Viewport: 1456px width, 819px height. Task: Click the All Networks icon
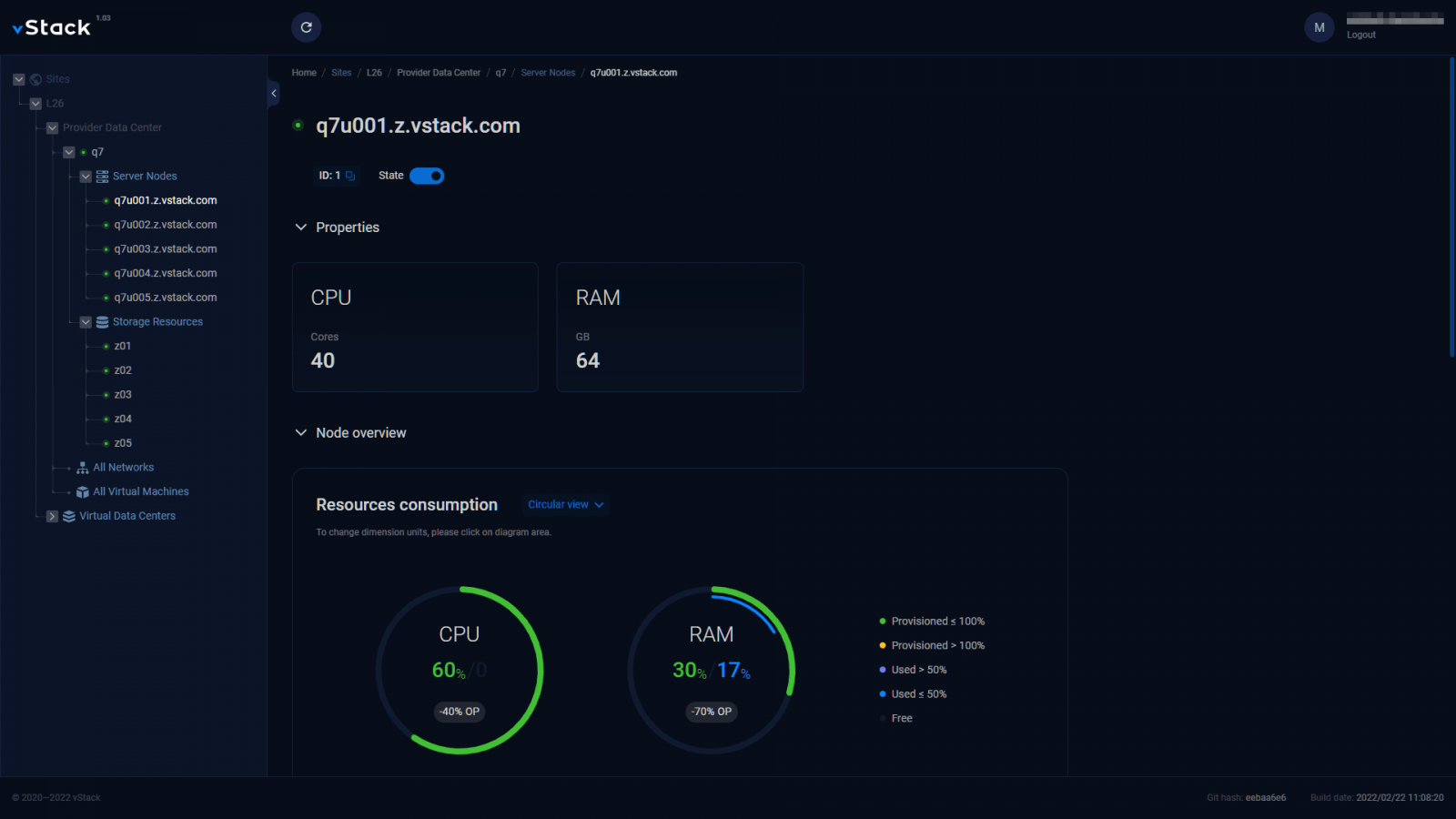click(83, 468)
